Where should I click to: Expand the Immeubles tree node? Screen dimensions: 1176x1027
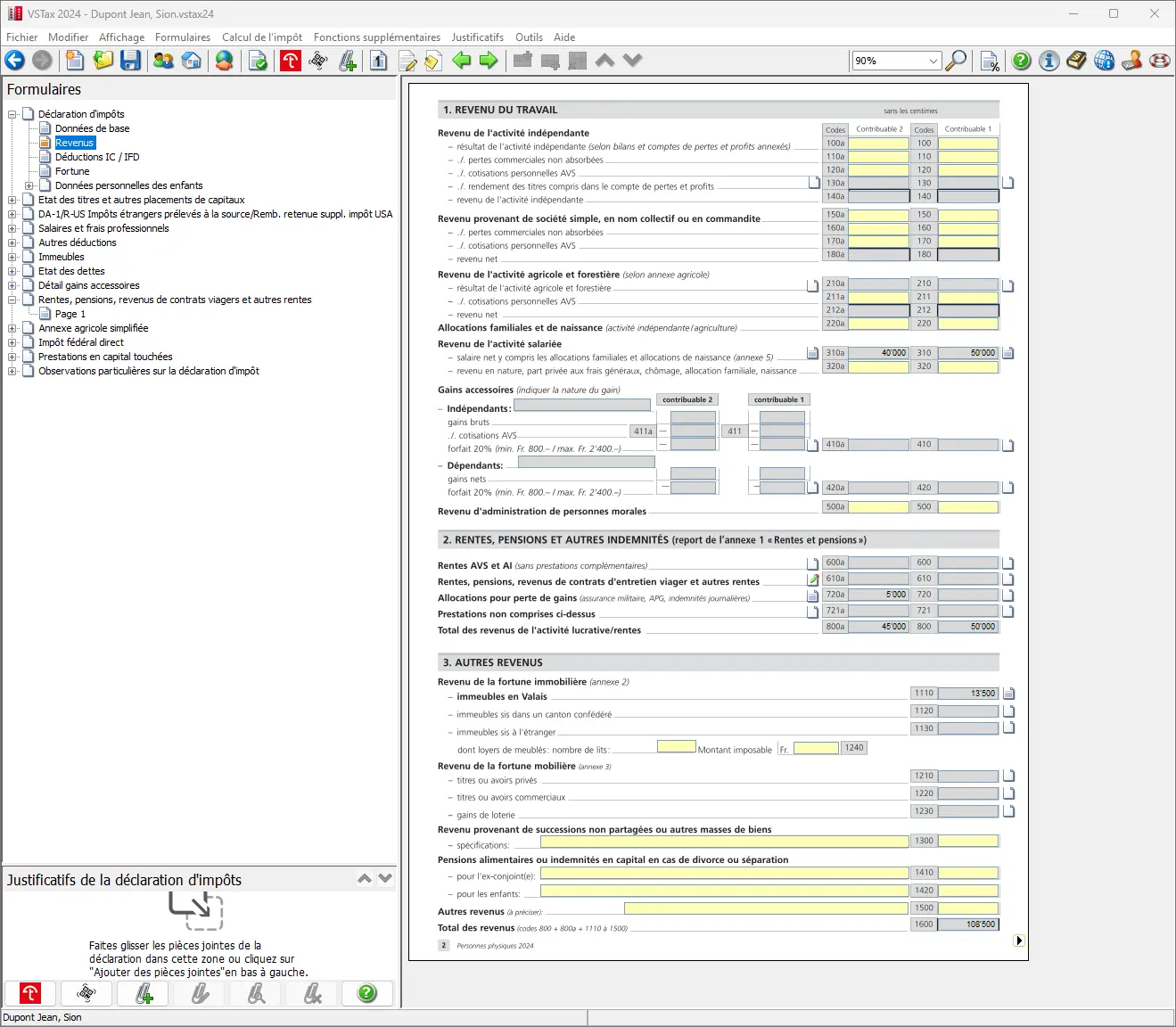[x=12, y=257]
